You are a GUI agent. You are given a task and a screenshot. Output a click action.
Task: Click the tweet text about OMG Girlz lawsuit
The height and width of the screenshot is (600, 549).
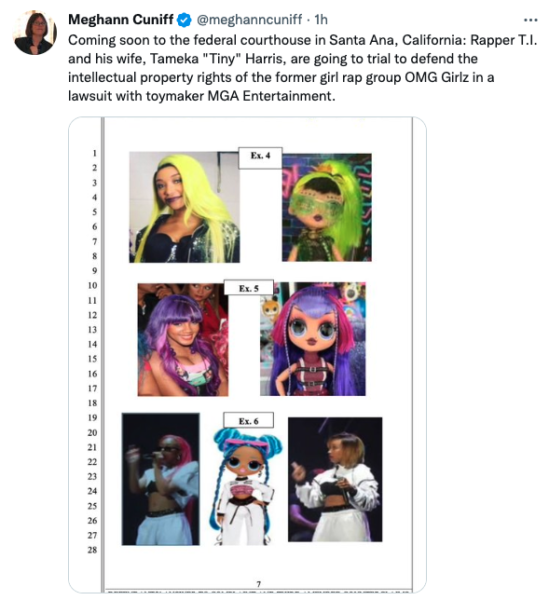(x=302, y=68)
